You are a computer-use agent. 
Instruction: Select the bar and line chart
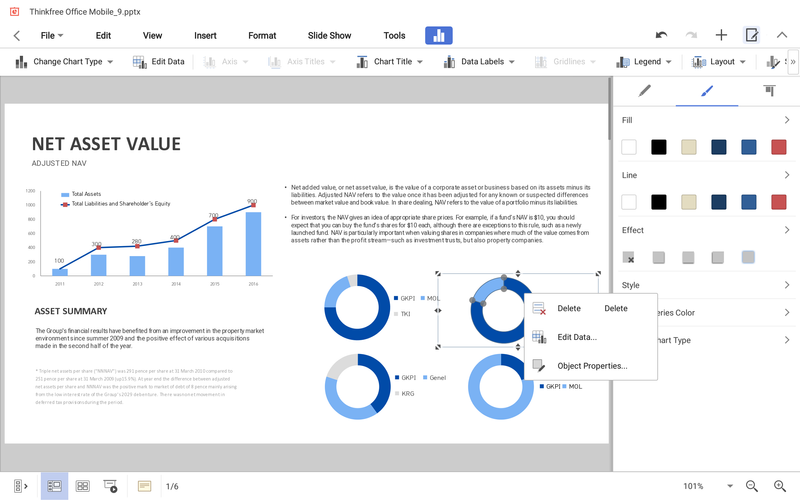148,237
